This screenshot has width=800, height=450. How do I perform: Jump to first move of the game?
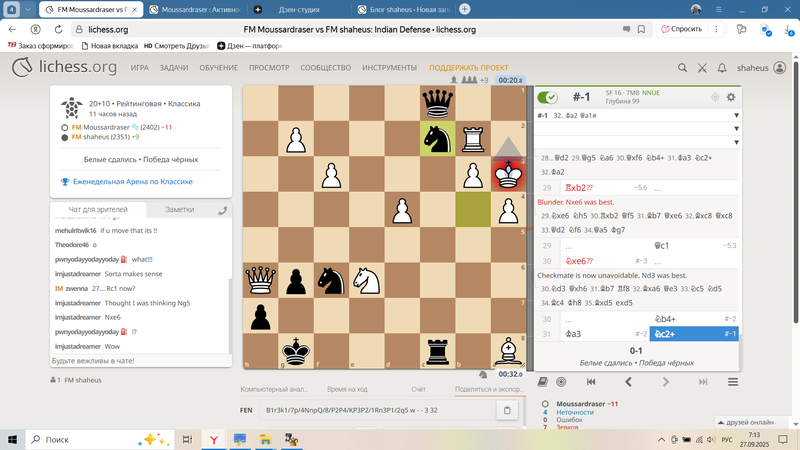click(591, 382)
